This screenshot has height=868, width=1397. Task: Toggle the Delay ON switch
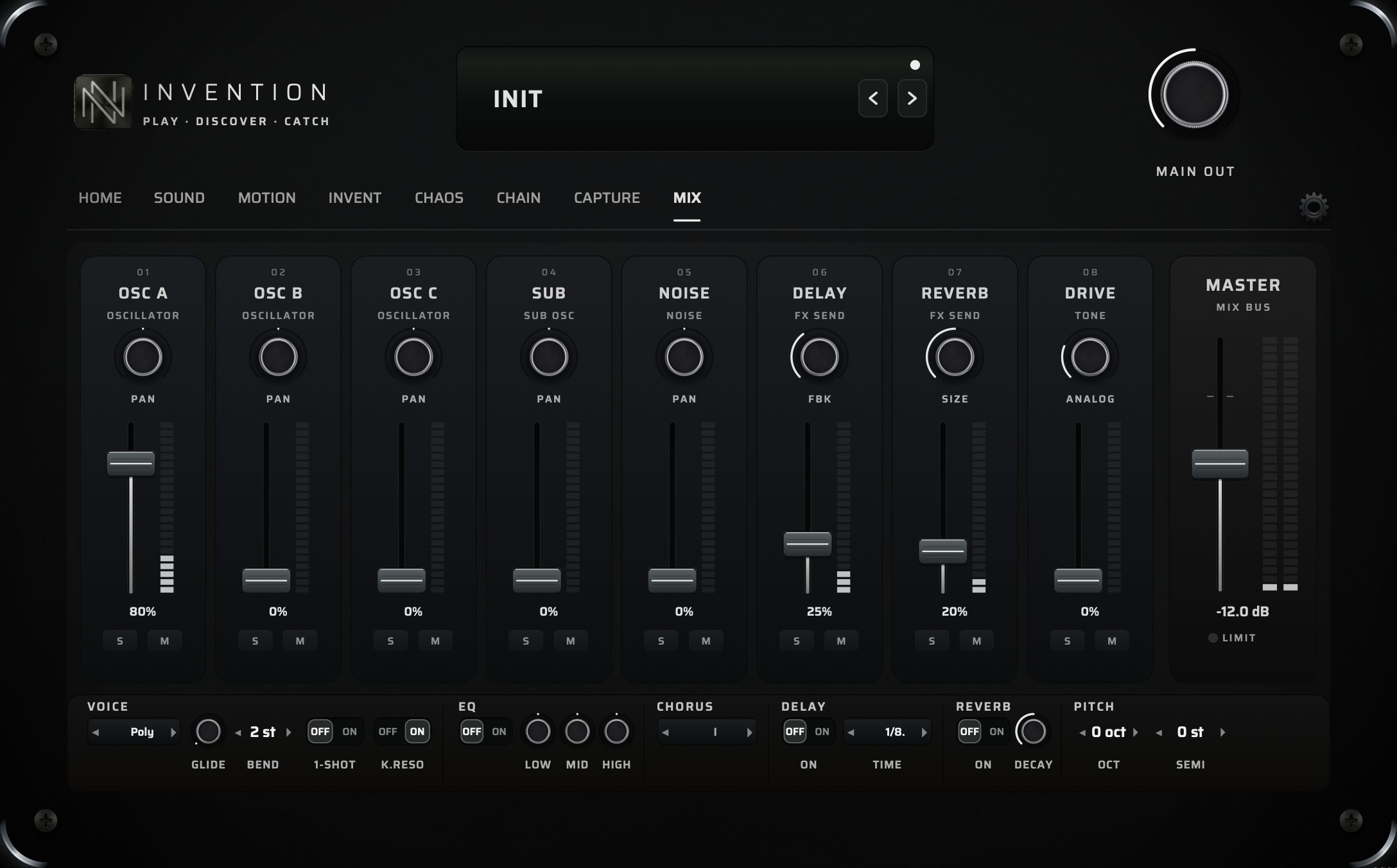(808, 731)
